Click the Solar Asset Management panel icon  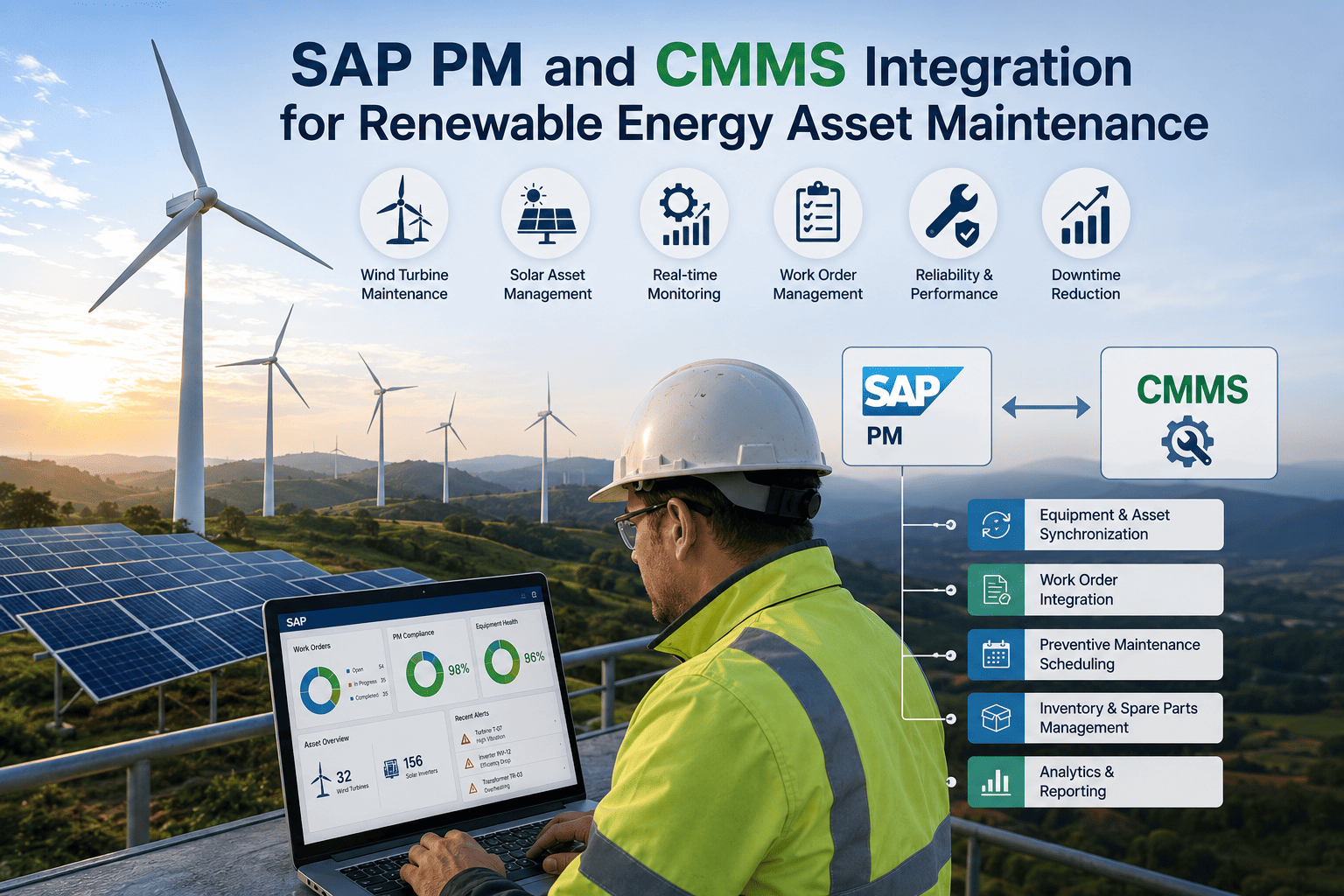(x=546, y=213)
